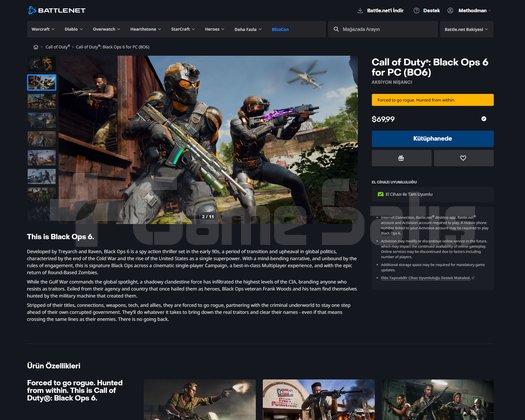Image resolution: width=525 pixels, height=420 pixels.
Task: Open the BlizzCon menu item
Action: (x=280, y=29)
